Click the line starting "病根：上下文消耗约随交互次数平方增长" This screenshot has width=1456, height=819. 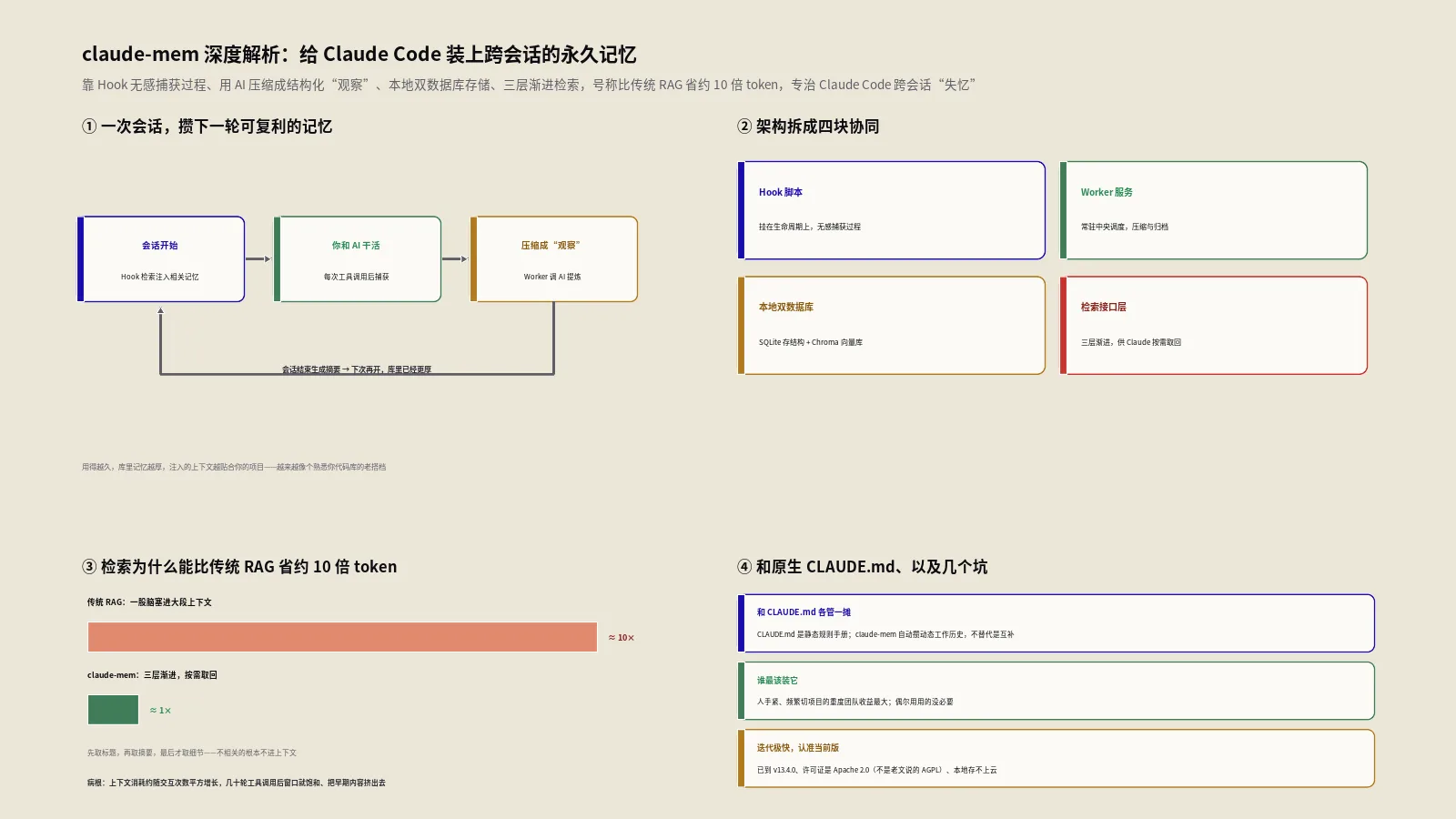point(237,783)
